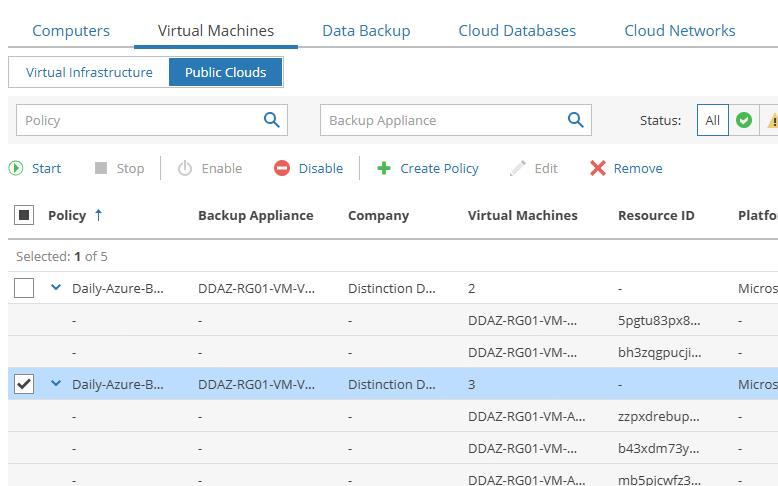Image resolution: width=778 pixels, height=486 pixels.
Task: Click the Policy search input field
Action: (x=138, y=120)
